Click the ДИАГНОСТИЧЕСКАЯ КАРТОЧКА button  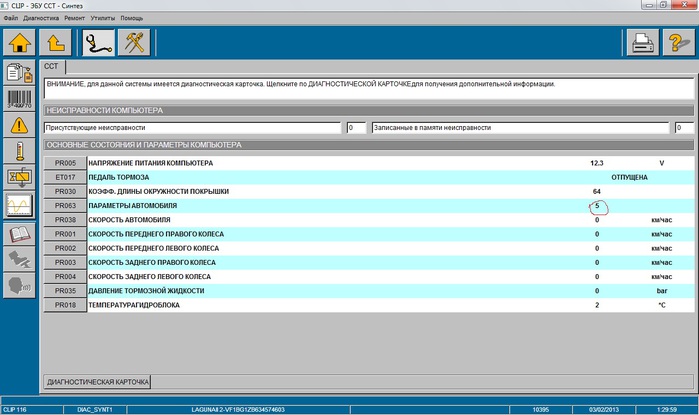pyautogui.click(x=97, y=382)
